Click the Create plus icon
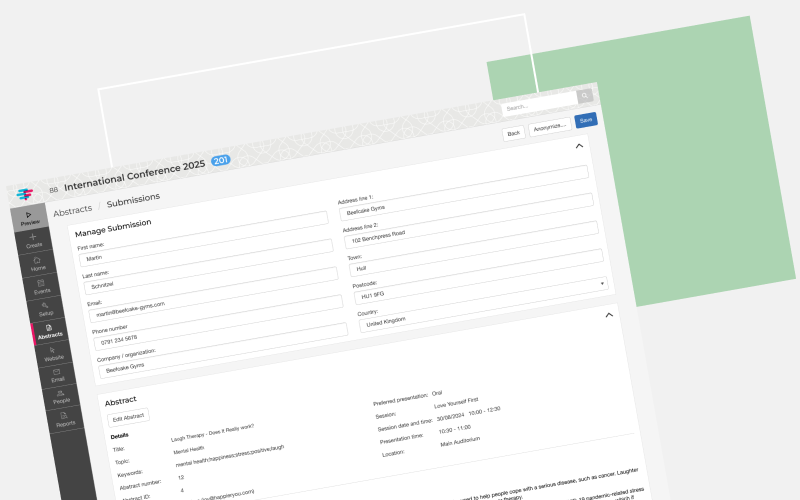The height and width of the screenshot is (500, 800). click(x=33, y=240)
